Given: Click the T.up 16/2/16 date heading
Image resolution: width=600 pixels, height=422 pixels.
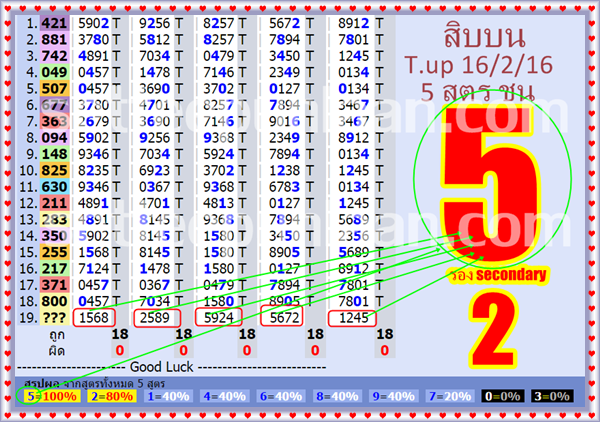Looking at the screenshot, I should 478,65.
